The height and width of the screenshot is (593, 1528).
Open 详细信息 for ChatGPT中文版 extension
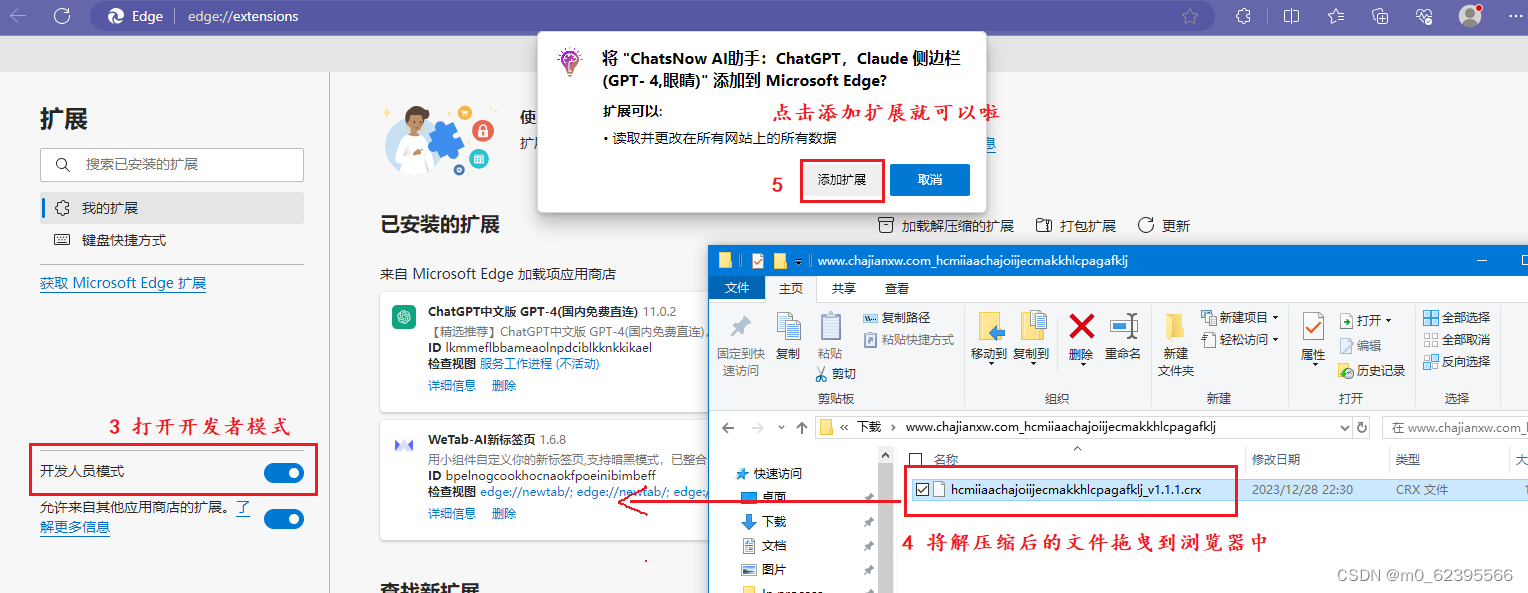pyautogui.click(x=452, y=385)
